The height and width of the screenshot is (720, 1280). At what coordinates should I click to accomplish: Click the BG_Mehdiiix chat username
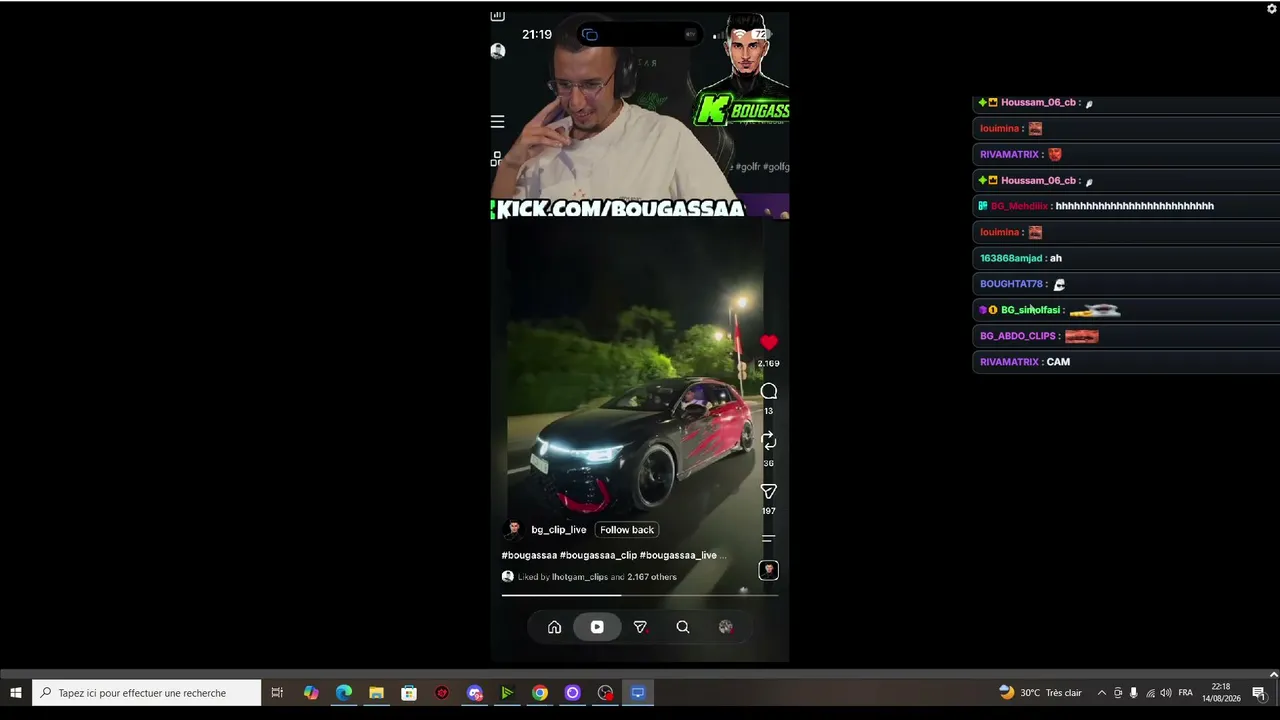1019,206
